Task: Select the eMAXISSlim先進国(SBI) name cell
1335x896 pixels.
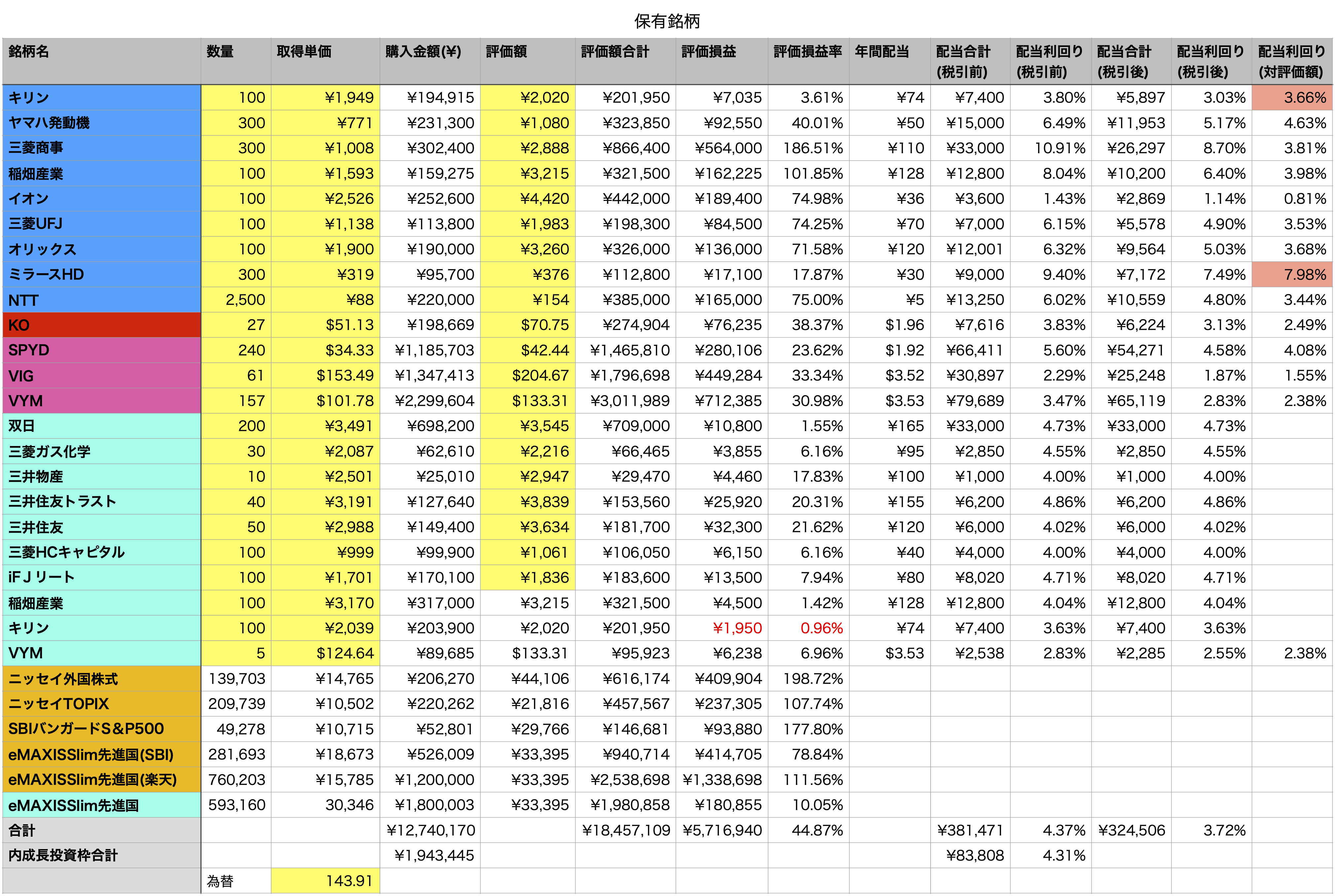Action: pos(102,755)
